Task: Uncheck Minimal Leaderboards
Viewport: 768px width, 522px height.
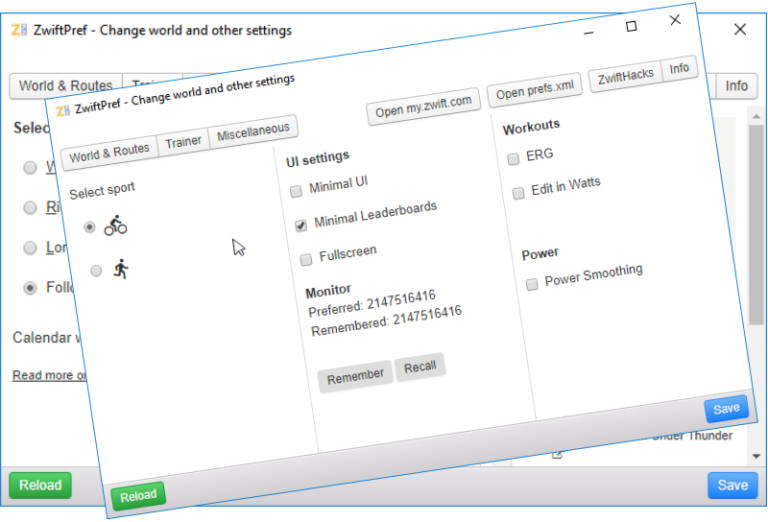Action: click(301, 225)
